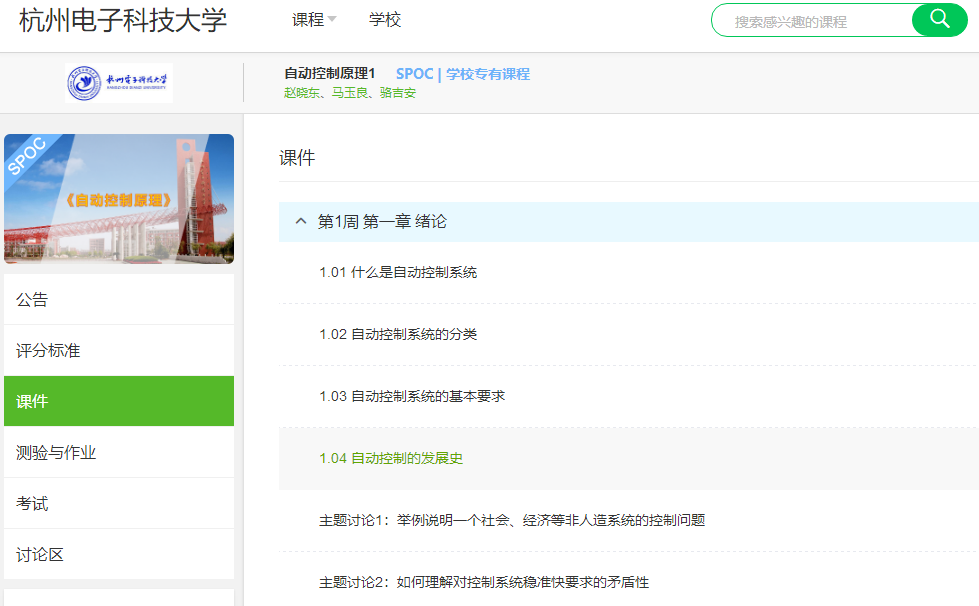
Task: Open the 课程 dropdown menu
Action: pyautogui.click(x=314, y=20)
